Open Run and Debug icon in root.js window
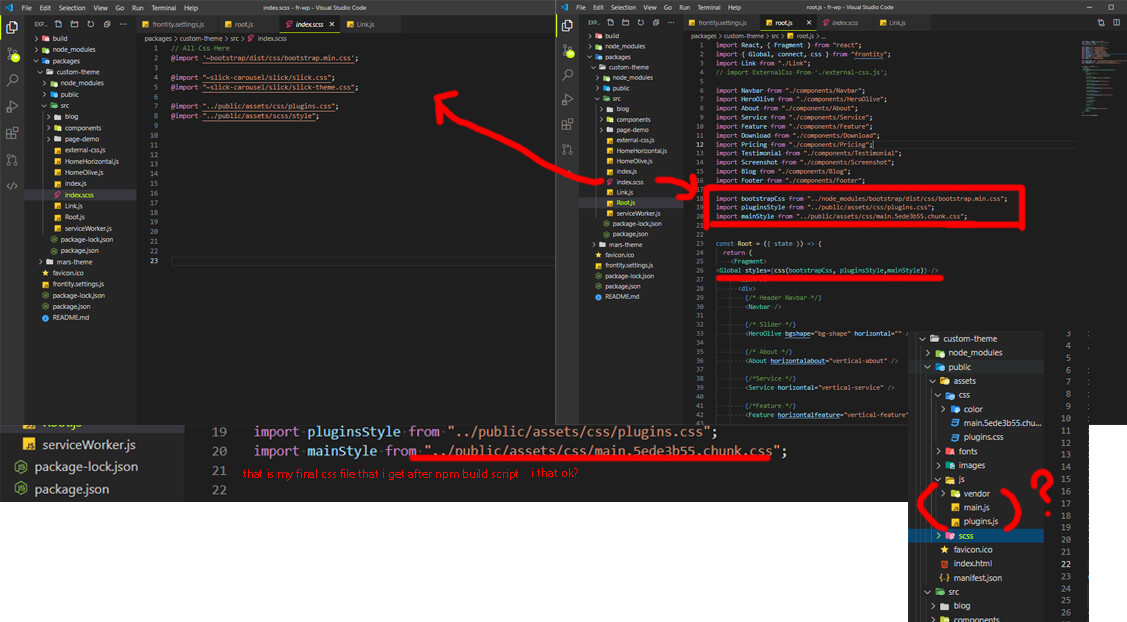Image resolution: width=1127 pixels, height=622 pixels. point(567,101)
